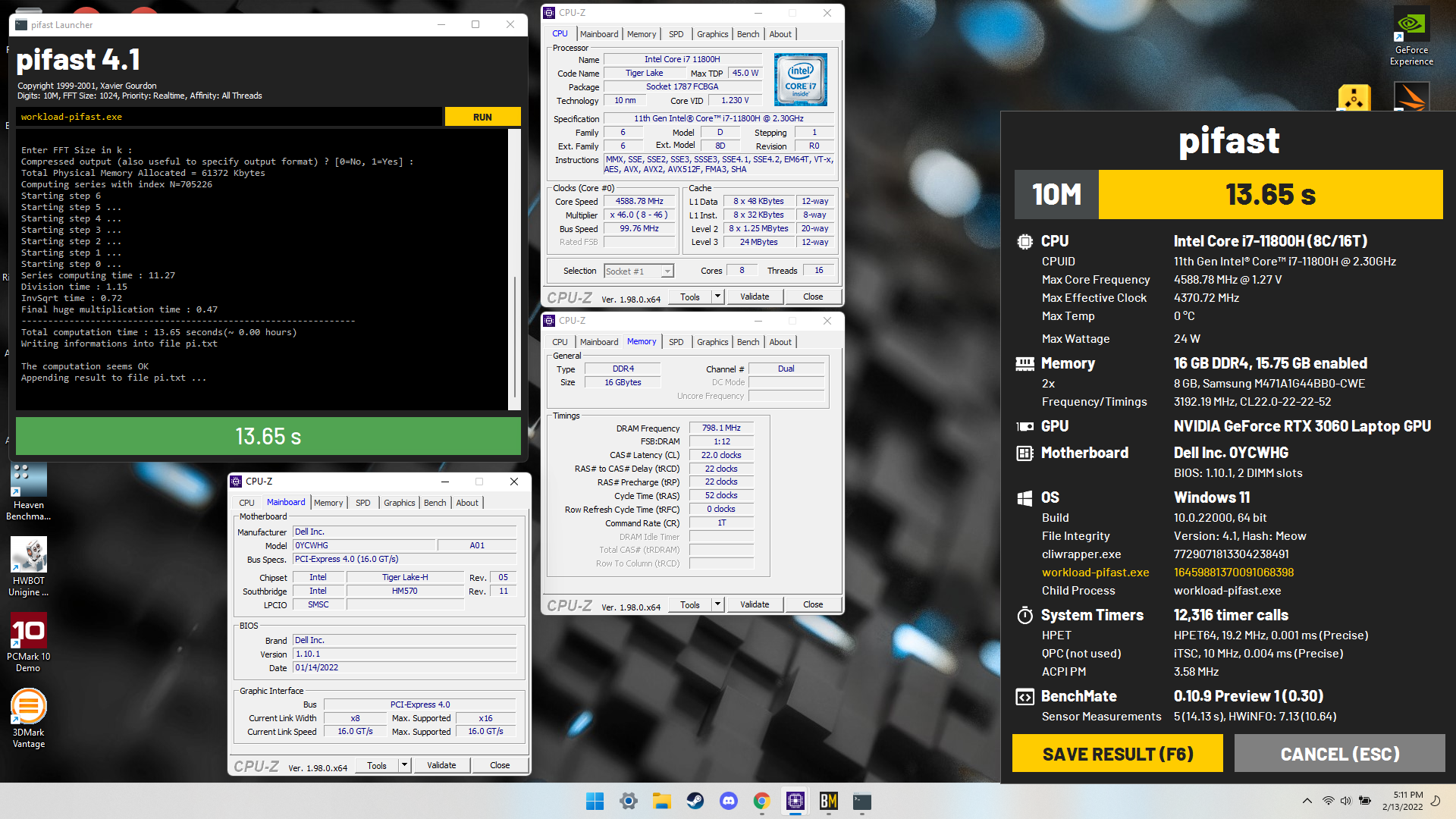Open Bench tab in top CPU-Z window

[748, 34]
